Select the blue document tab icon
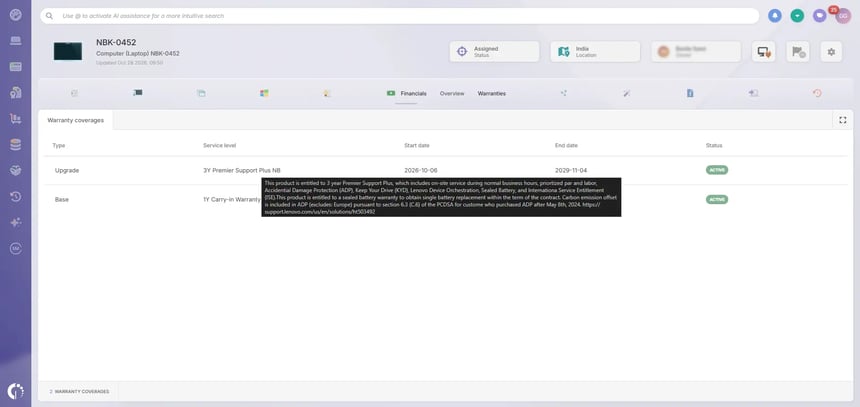860x407 pixels. [690, 93]
